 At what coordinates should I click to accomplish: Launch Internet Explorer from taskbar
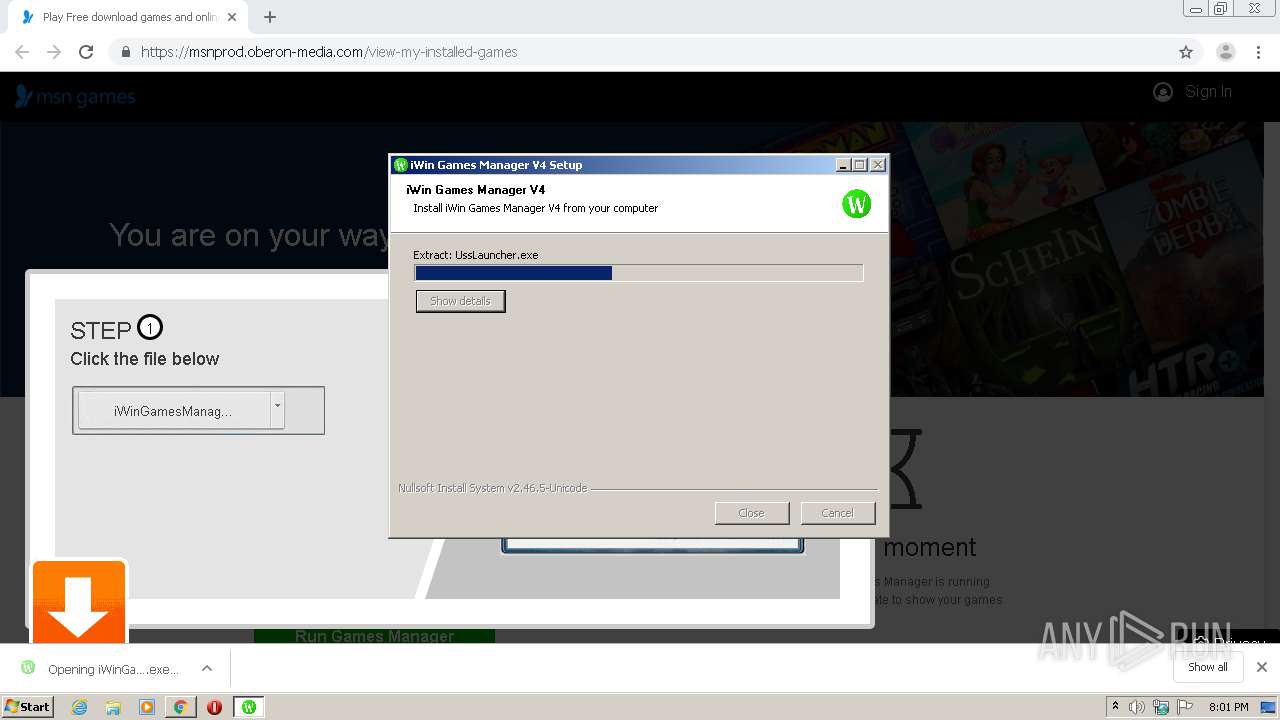coord(79,707)
